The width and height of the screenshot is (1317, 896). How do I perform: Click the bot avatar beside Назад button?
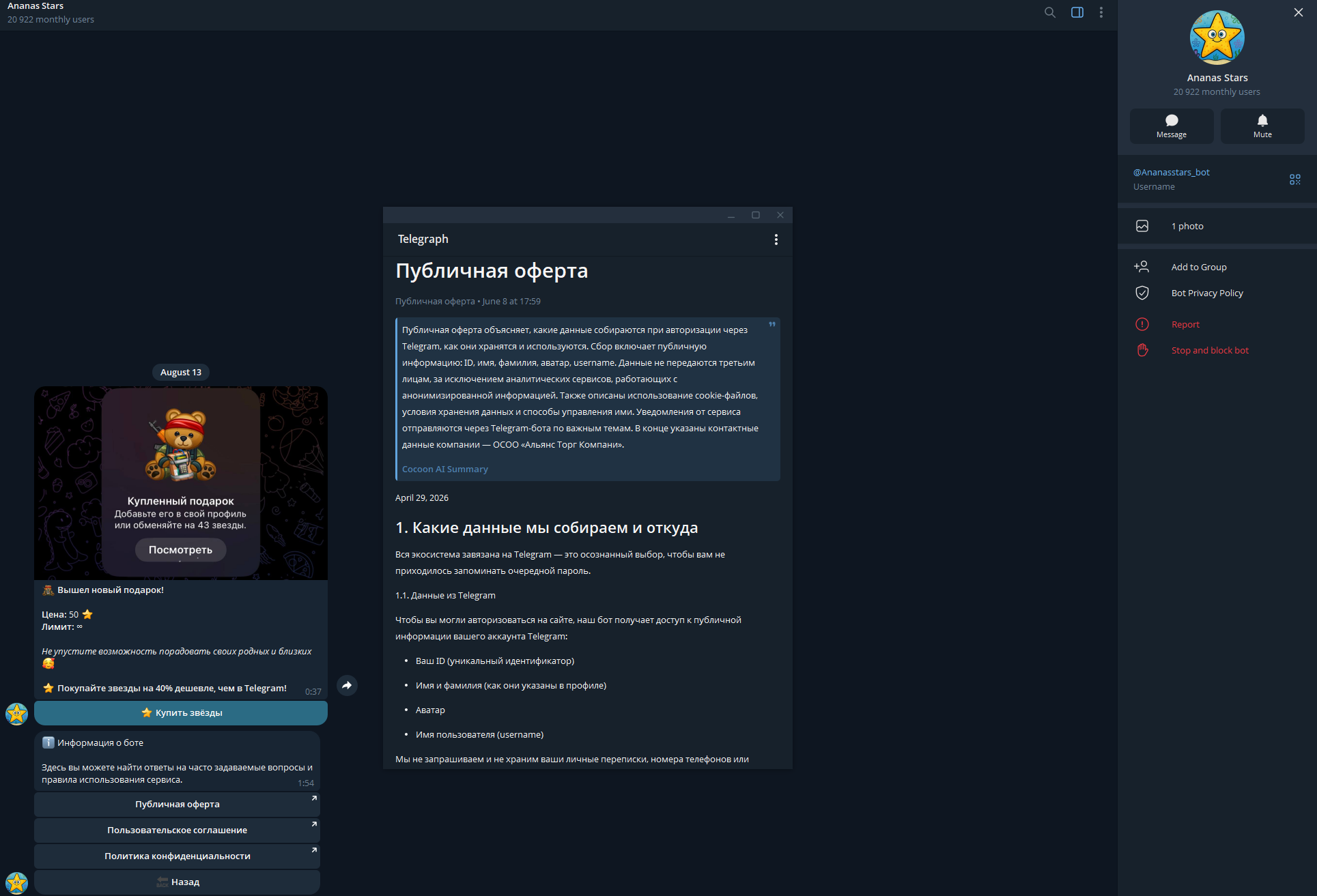coord(16,883)
